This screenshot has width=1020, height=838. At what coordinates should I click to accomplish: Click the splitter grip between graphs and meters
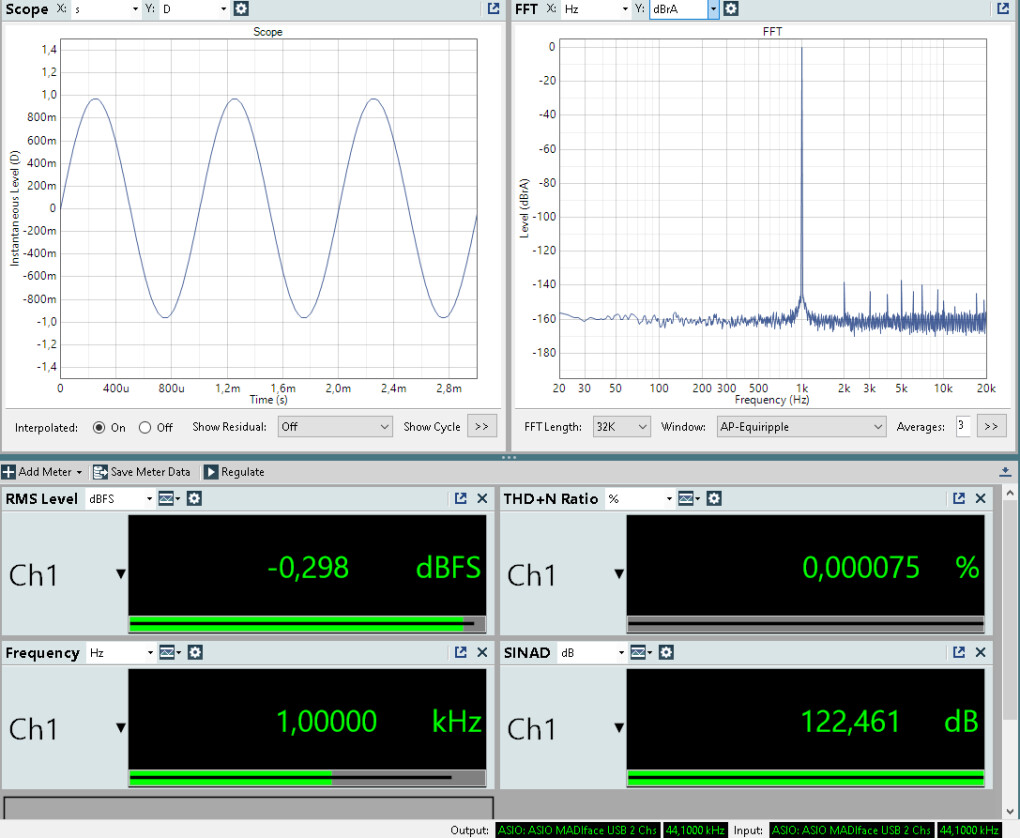509,457
